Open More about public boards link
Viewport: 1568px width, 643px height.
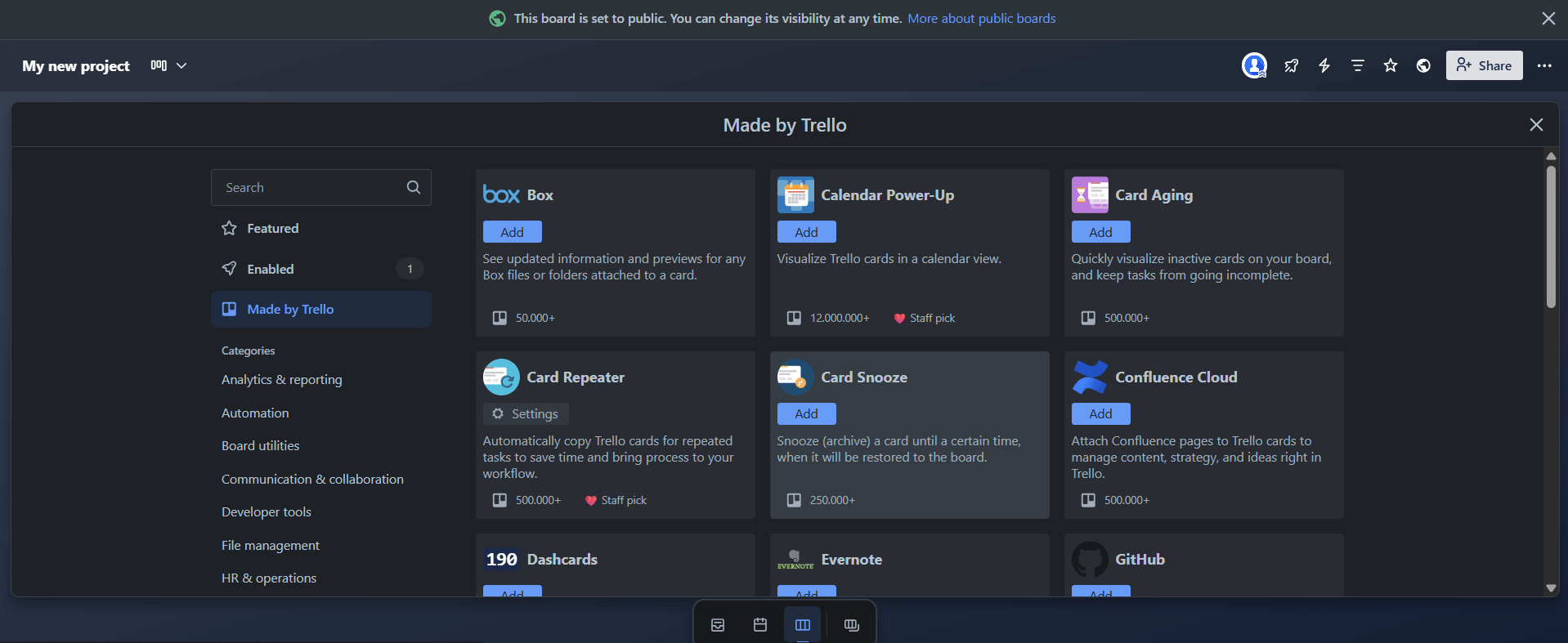tap(982, 18)
